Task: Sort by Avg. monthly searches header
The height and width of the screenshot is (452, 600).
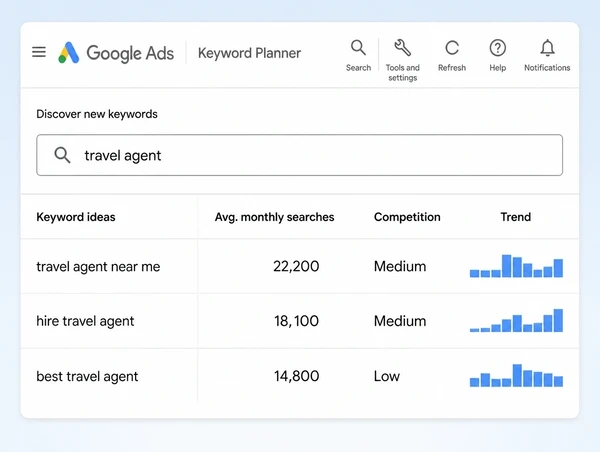Action: point(274,217)
